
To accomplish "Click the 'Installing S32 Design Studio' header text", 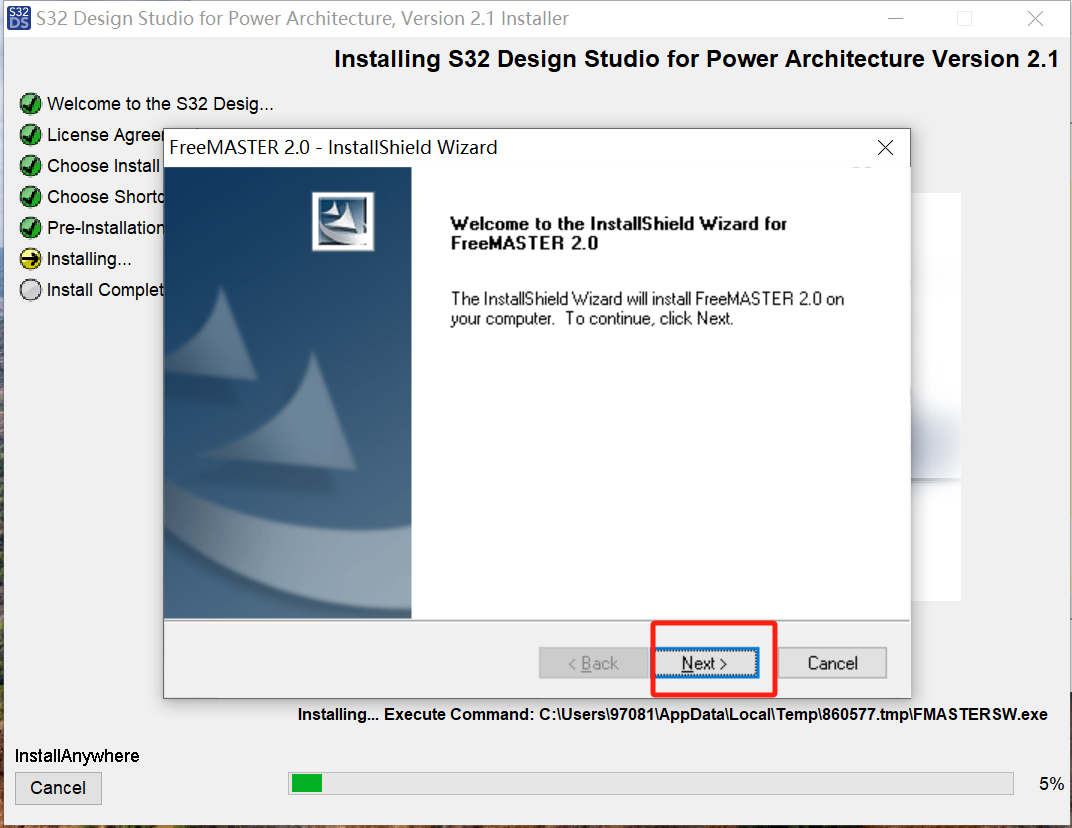I will coord(697,59).
